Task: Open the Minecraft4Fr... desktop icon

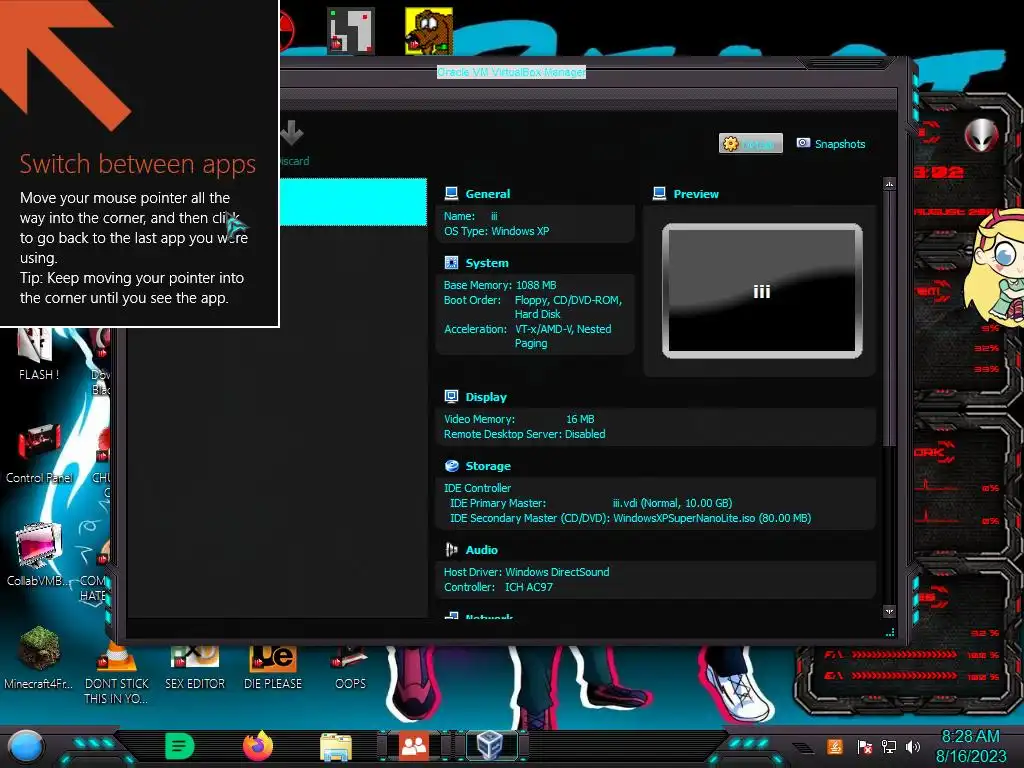Action: [x=39, y=658]
